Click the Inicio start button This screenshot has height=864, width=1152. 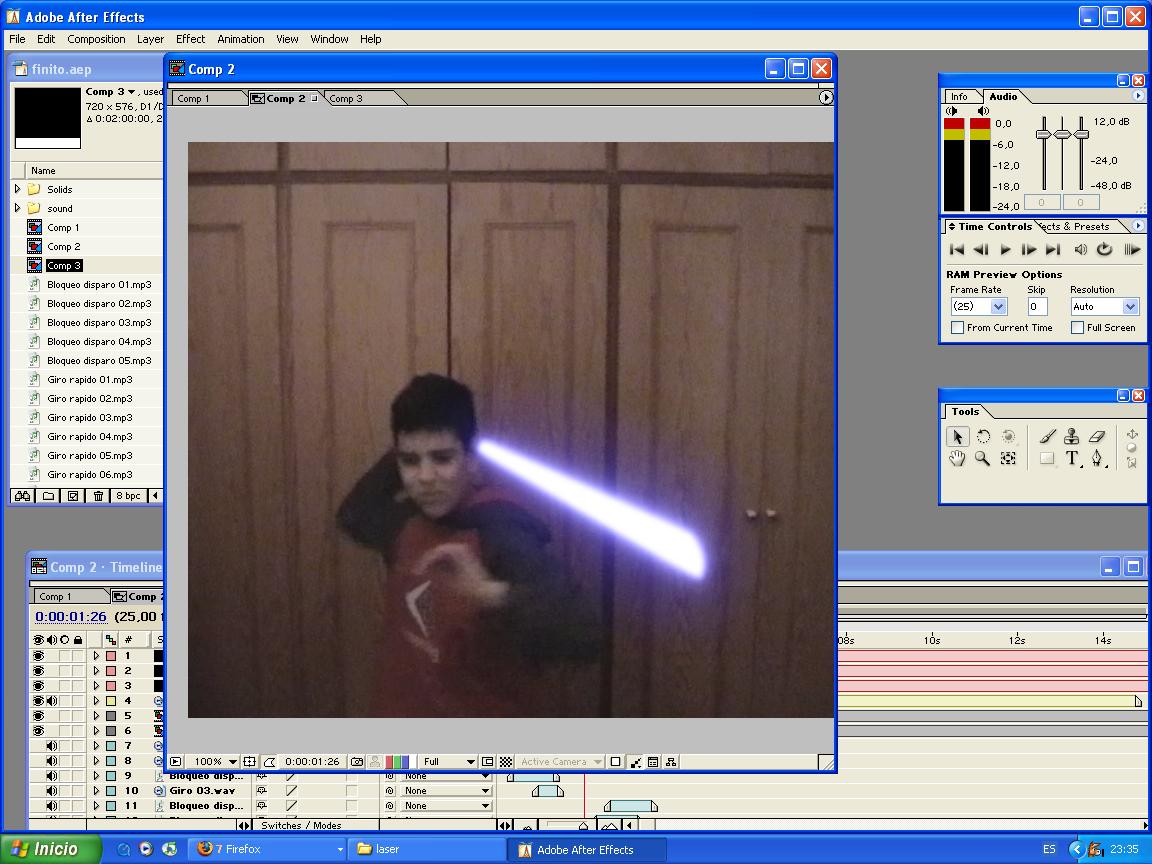pos(50,849)
